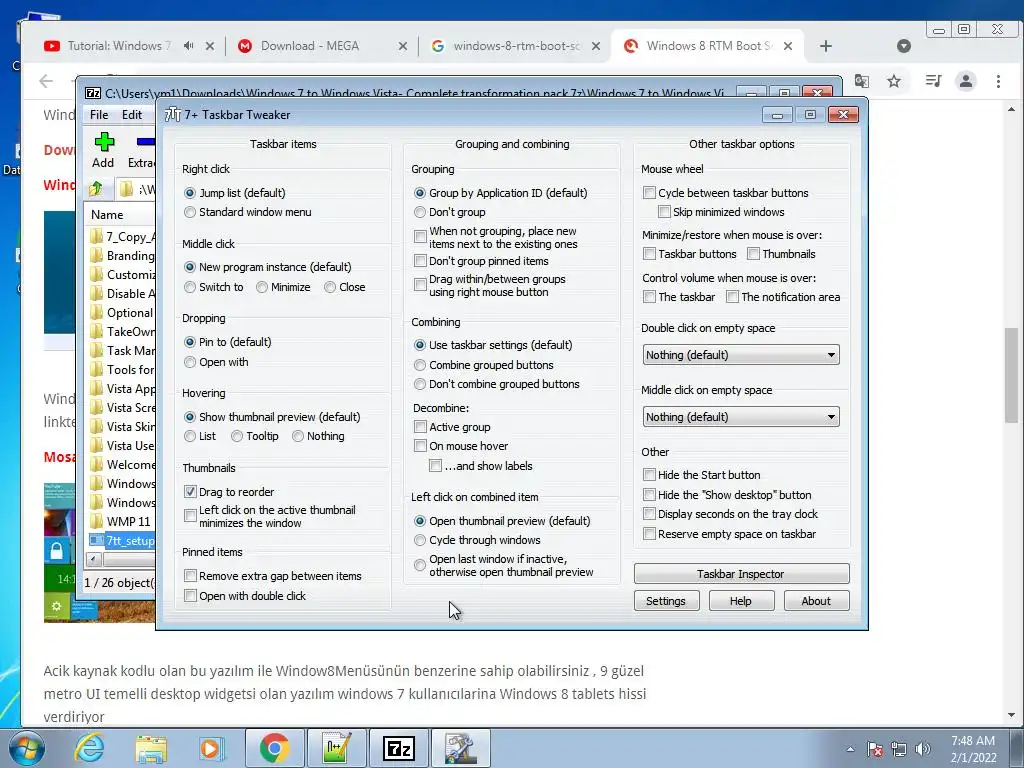Switch to 7-Zip taskbar button
Screen dimensions: 1024x768
click(399, 748)
